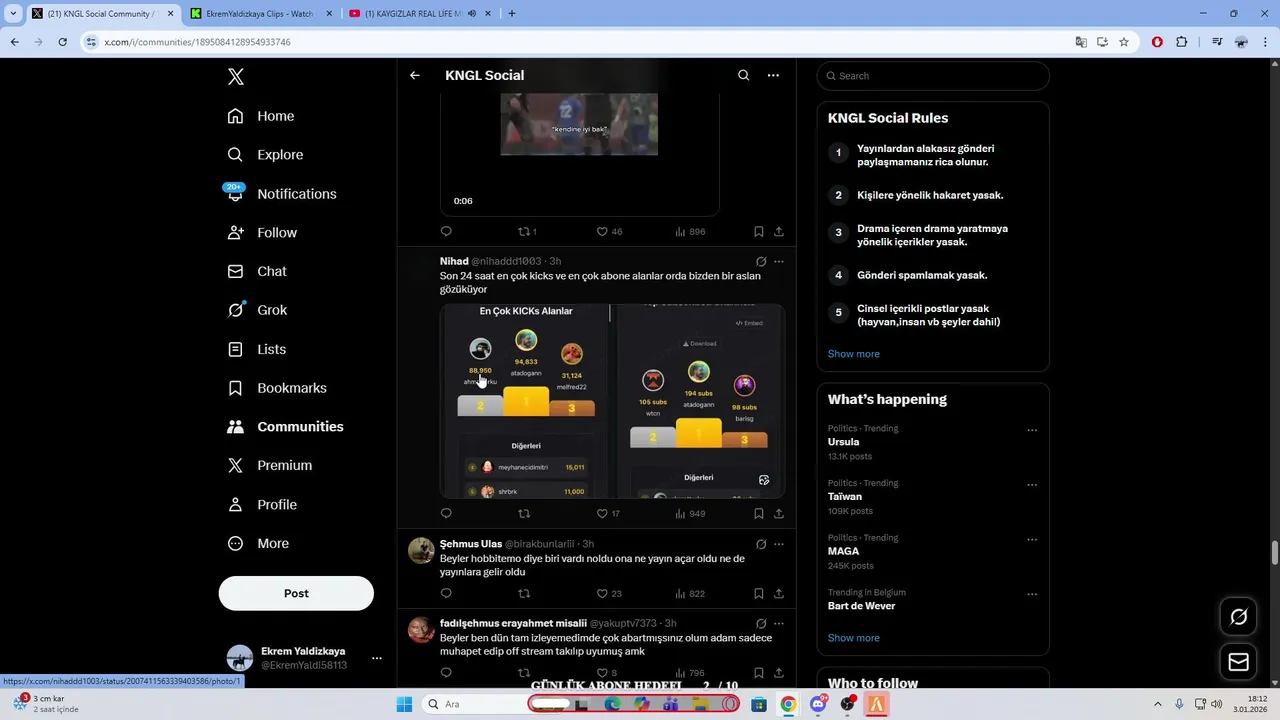Open Nihad's profile name link
1280x720 pixels.
coord(454,261)
